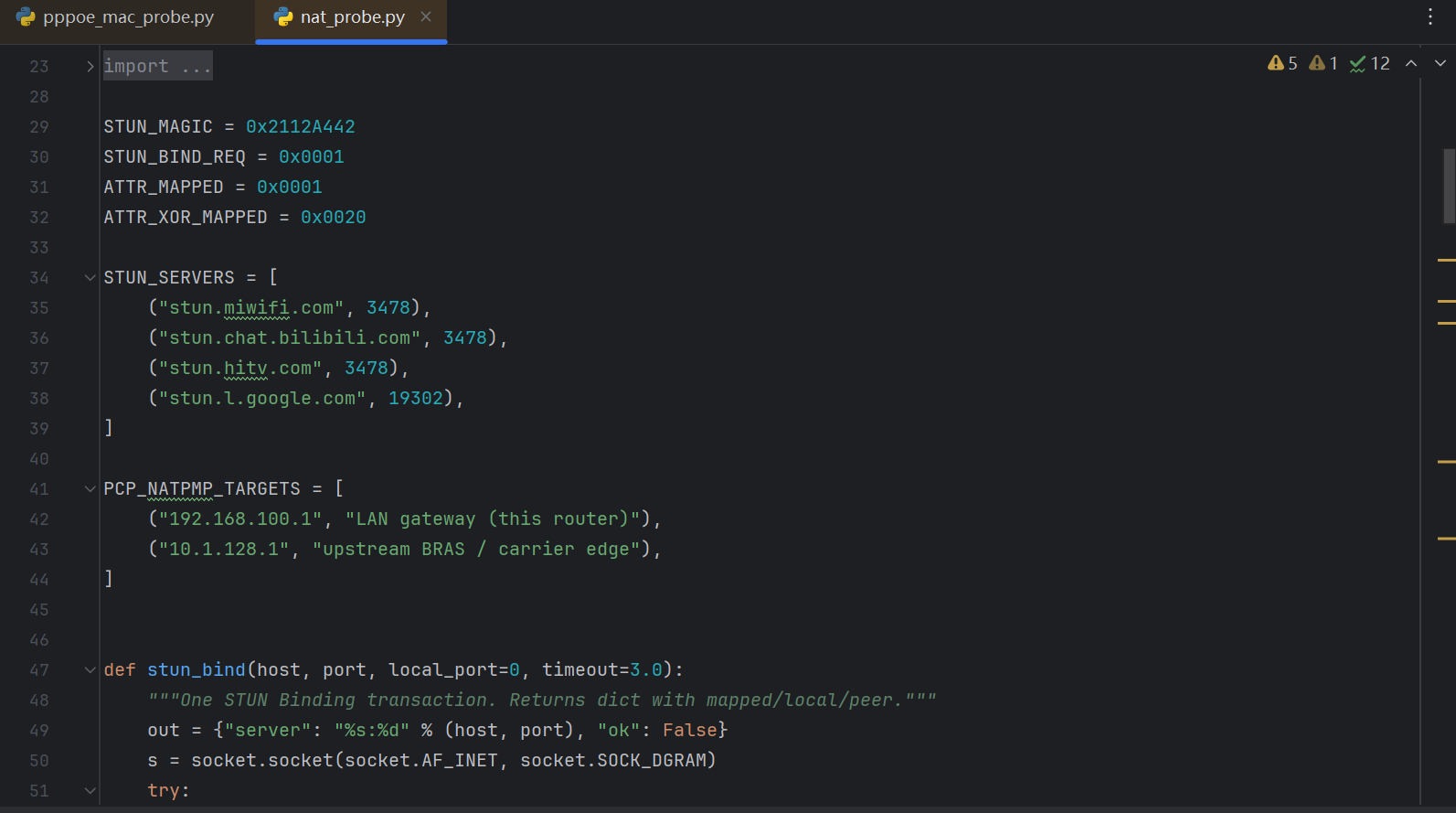Screen dimensions: 1456x813
Task: Go to previous highlighted problem arrow
Action: (x=1411, y=63)
